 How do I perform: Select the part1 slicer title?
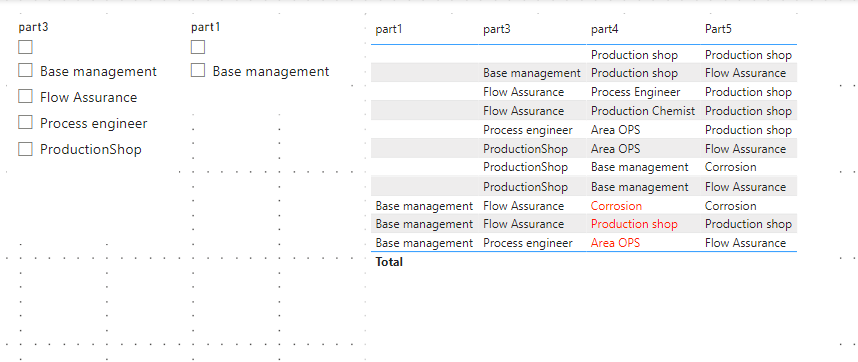point(206,27)
